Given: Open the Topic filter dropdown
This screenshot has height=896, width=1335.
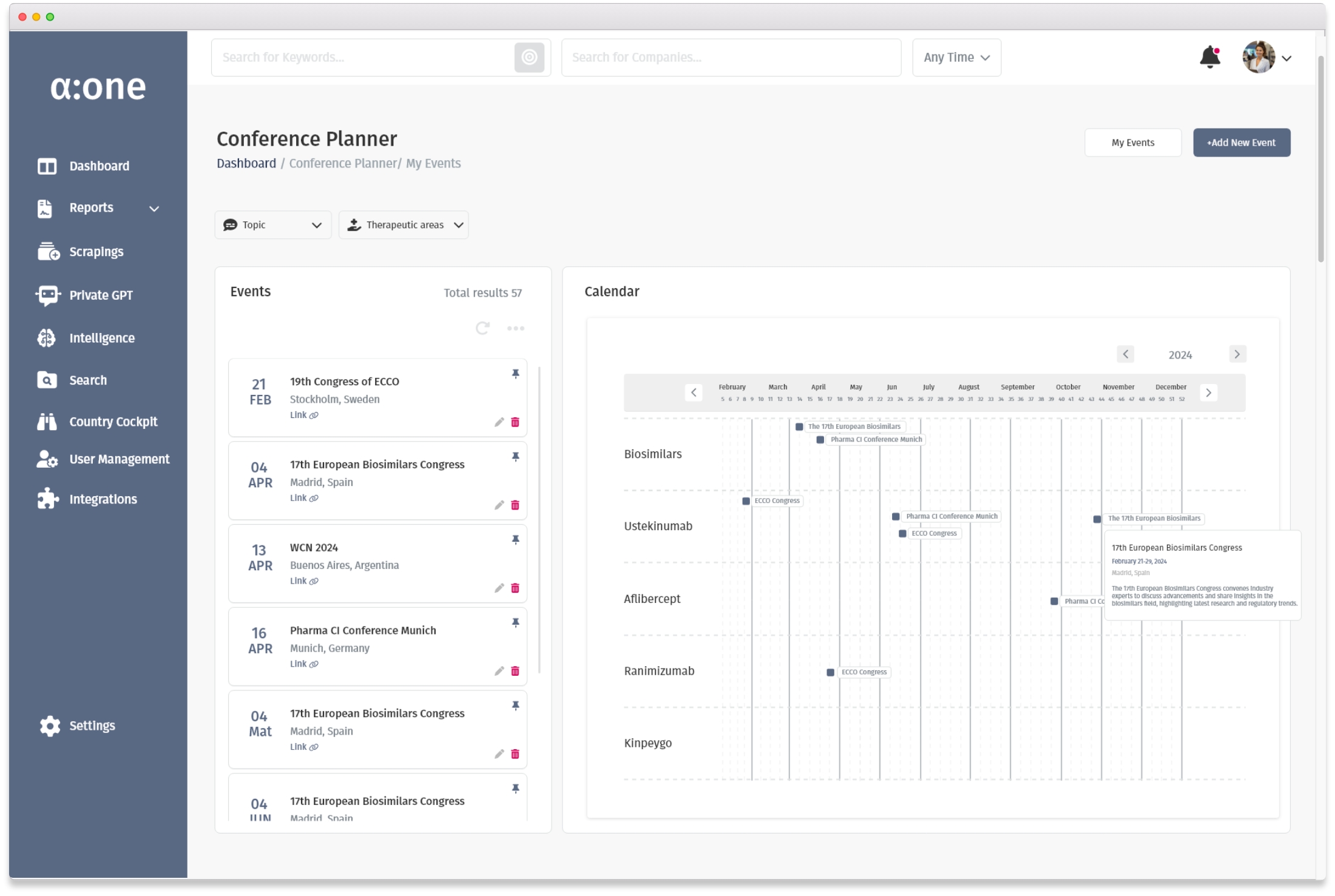Looking at the screenshot, I should coord(273,225).
